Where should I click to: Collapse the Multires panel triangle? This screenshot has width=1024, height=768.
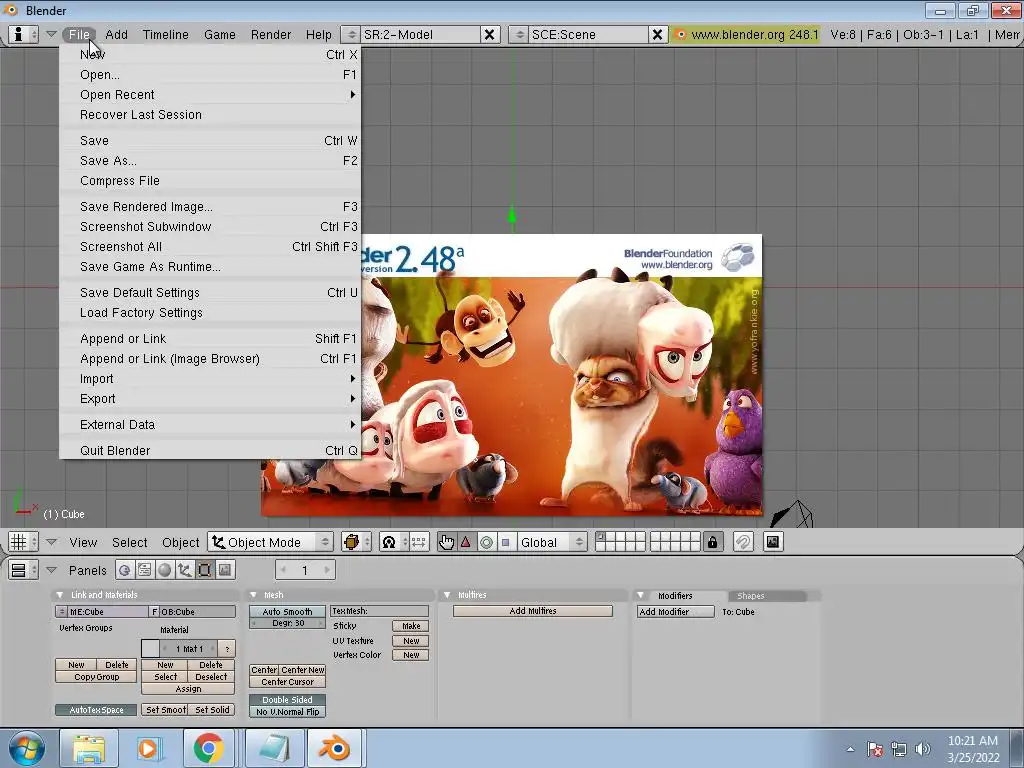point(447,595)
